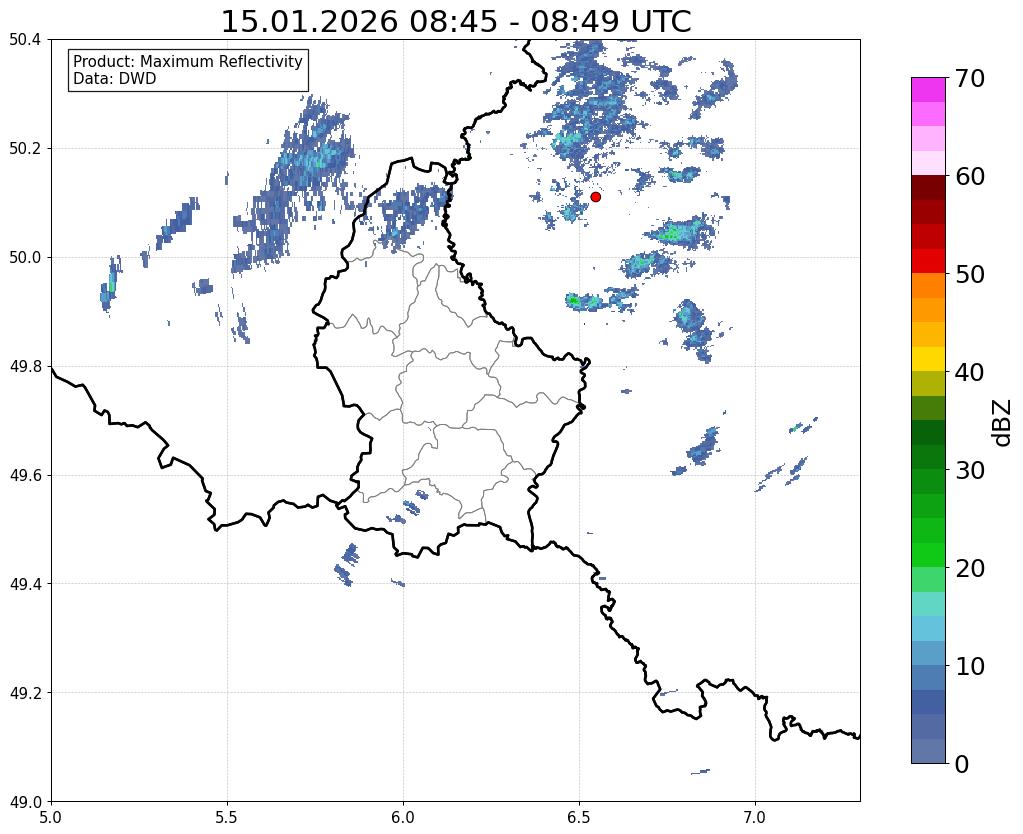The height and width of the screenshot is (834, 1023).
Task: Click the colorbar tick label 0
Action: [962, 764]
